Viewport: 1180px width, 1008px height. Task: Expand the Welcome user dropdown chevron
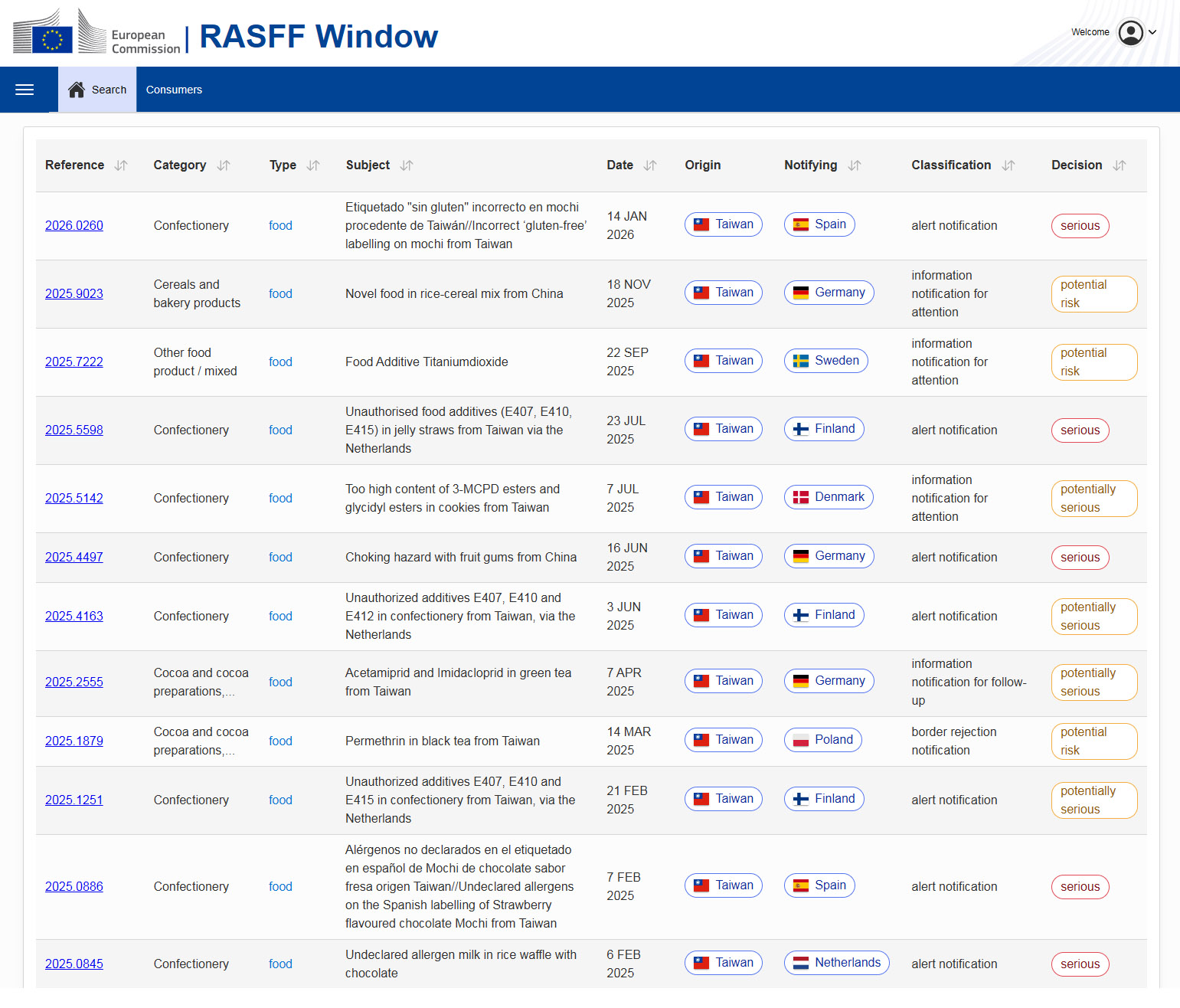1152,32
